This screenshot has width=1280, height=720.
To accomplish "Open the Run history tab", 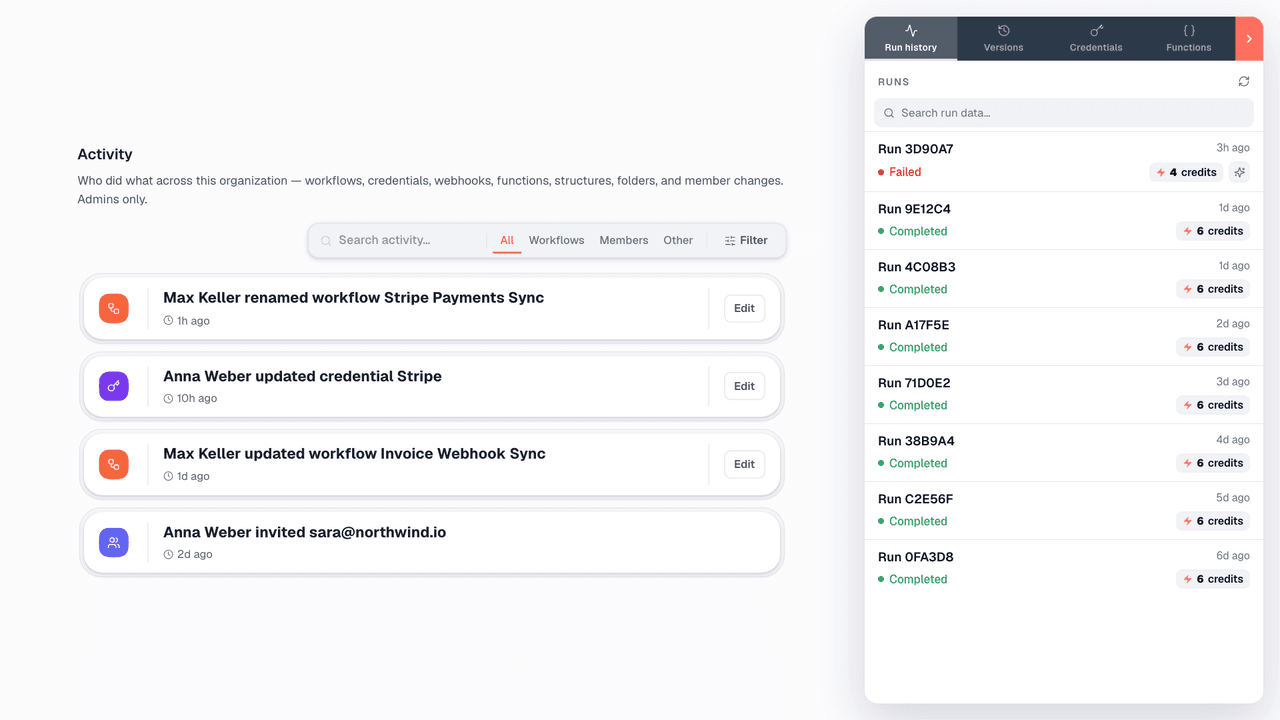I will [x=911, y=38].
